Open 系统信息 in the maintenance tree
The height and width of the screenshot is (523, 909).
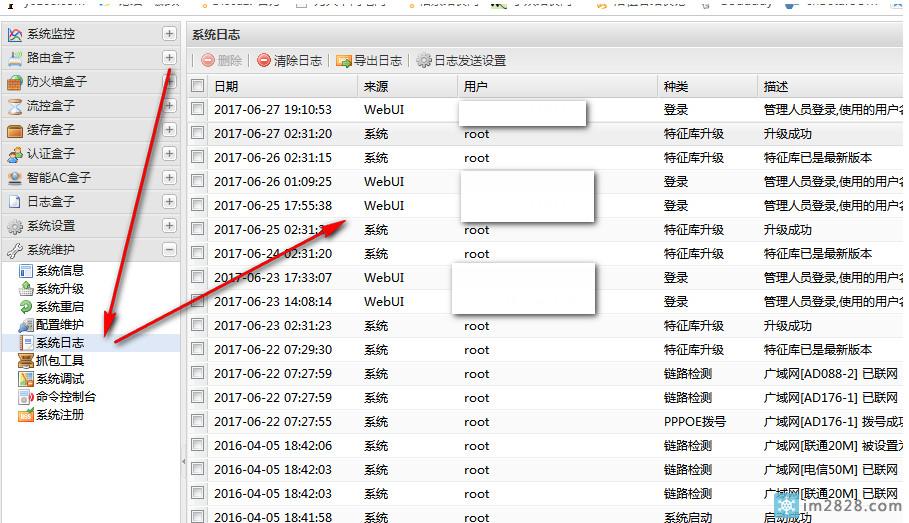pos(59,271)
